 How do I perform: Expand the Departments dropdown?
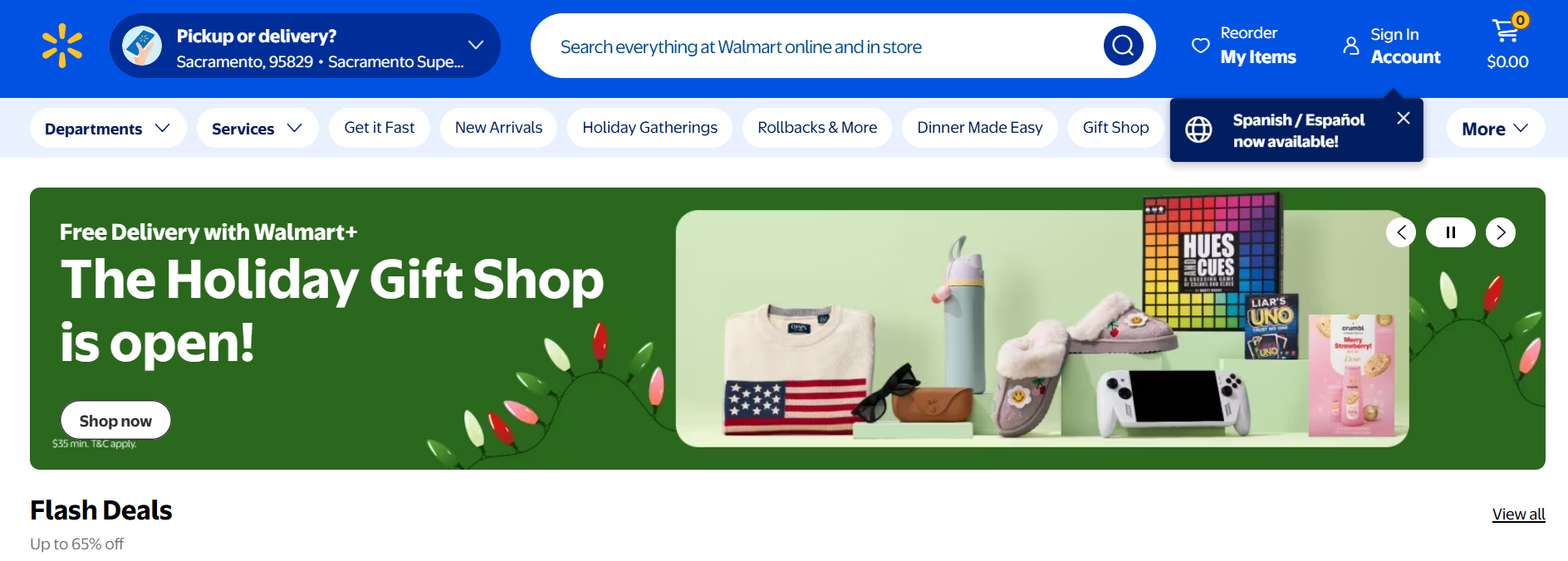pos(108,129)
